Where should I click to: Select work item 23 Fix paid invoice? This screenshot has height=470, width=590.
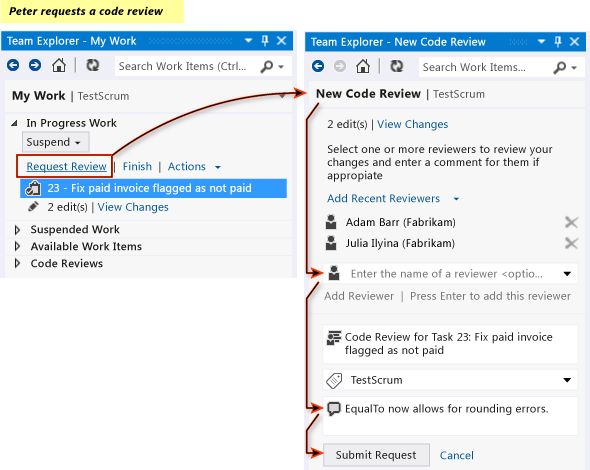tap(154, 188)
